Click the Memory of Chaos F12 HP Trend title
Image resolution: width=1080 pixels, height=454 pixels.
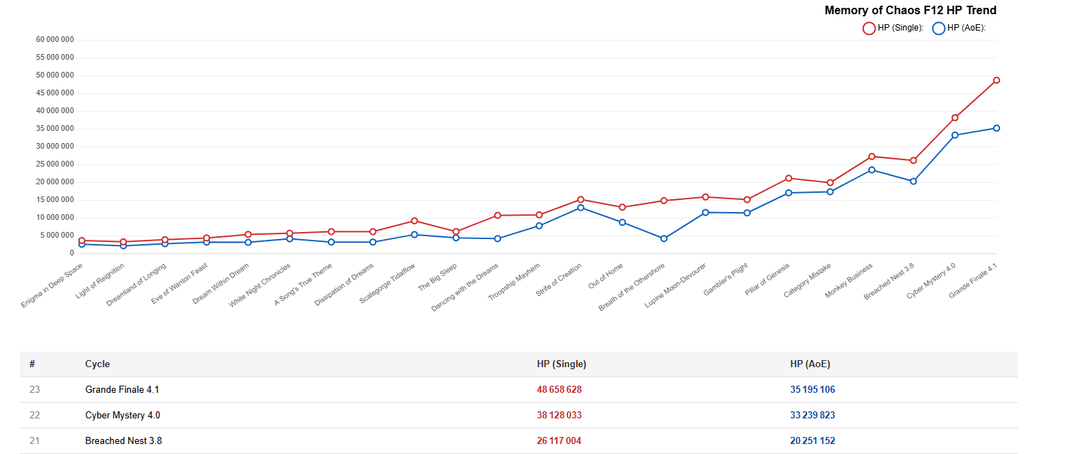(910, 10)
